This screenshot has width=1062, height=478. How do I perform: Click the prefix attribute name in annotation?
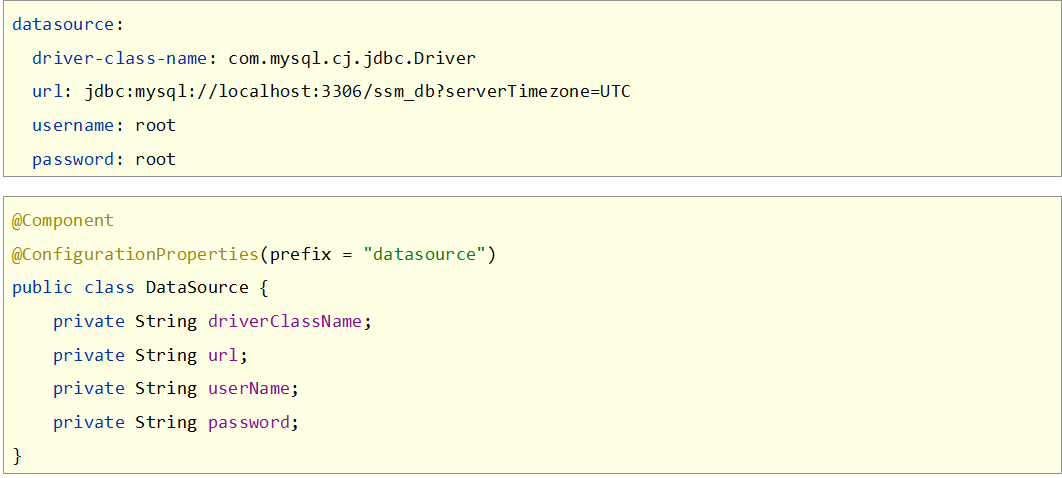[295, 254]
